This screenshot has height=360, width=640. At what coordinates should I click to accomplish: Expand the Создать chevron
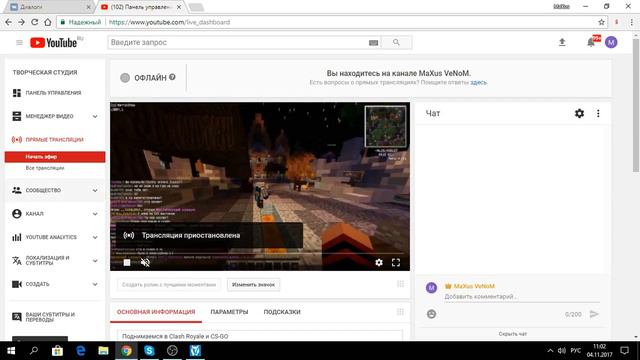tap(95, 284)
